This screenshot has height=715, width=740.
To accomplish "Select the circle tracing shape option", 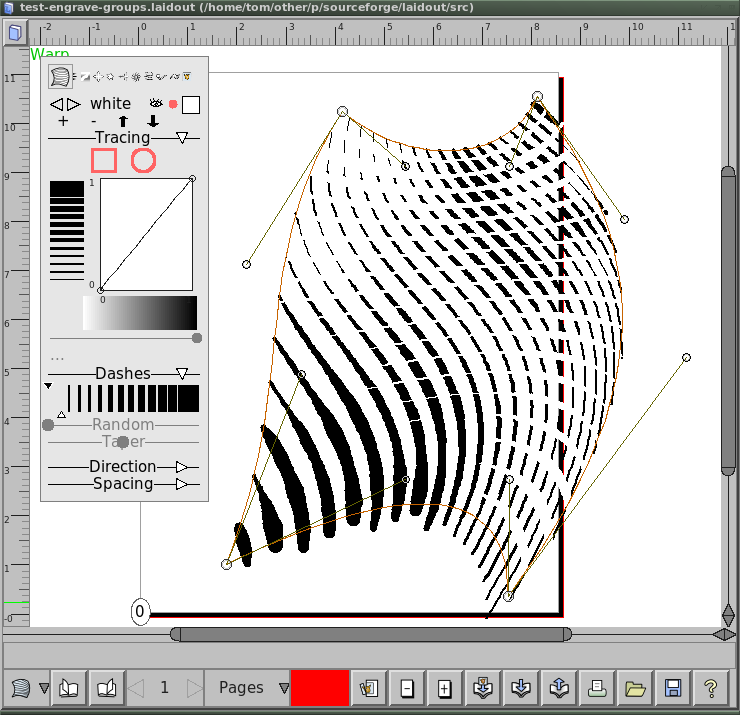I will 143,160.
